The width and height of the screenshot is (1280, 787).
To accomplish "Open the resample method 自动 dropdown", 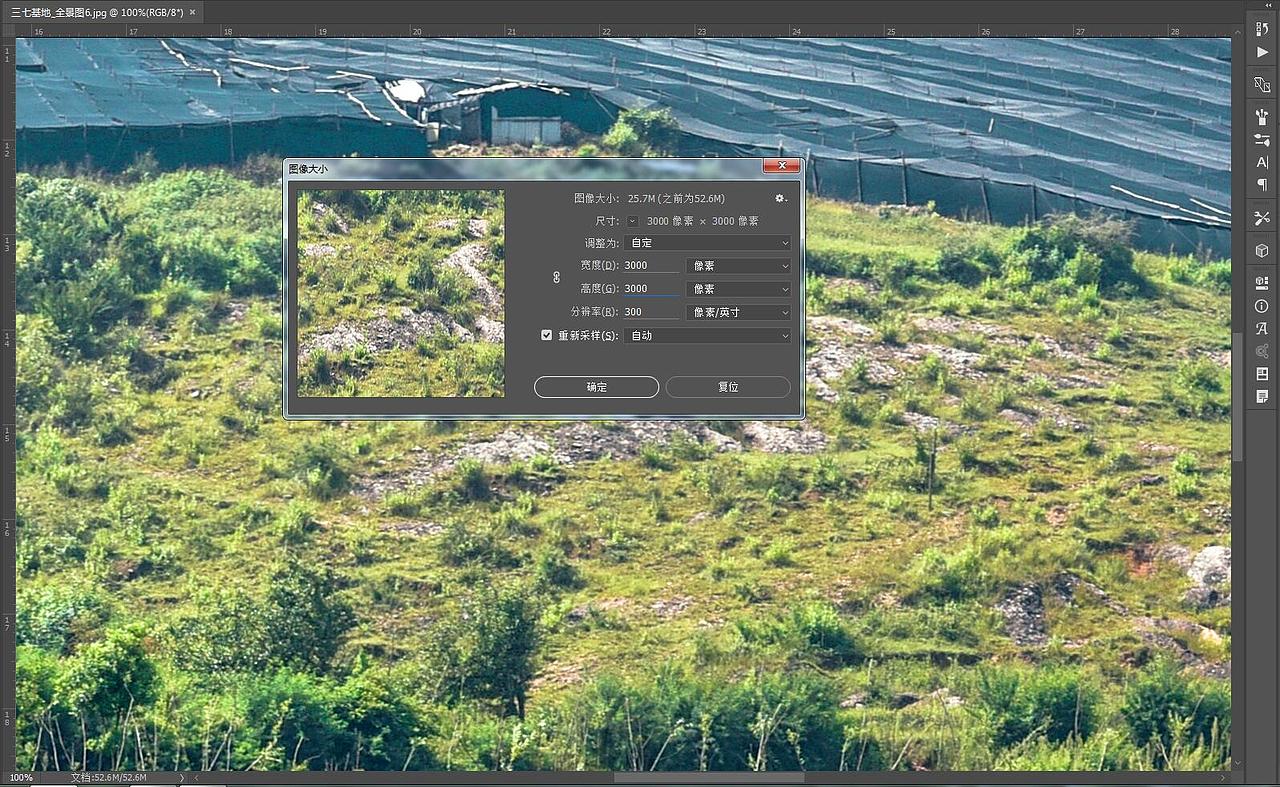I will point(709,336).
